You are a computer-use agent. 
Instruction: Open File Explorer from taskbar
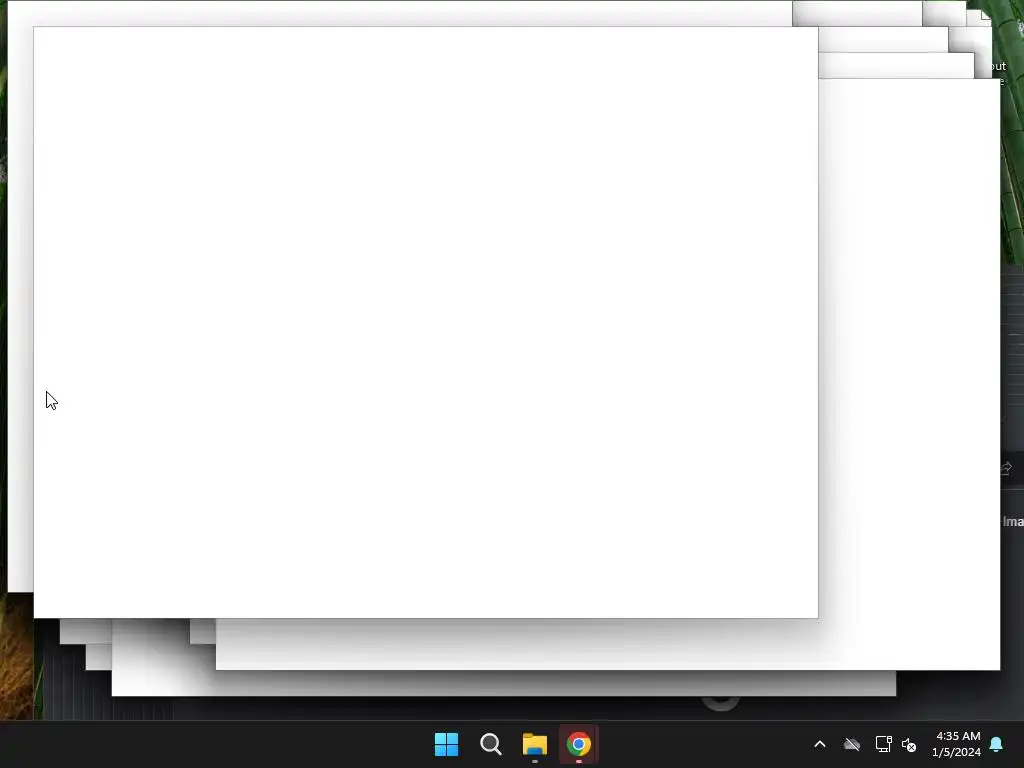(535, 744)
